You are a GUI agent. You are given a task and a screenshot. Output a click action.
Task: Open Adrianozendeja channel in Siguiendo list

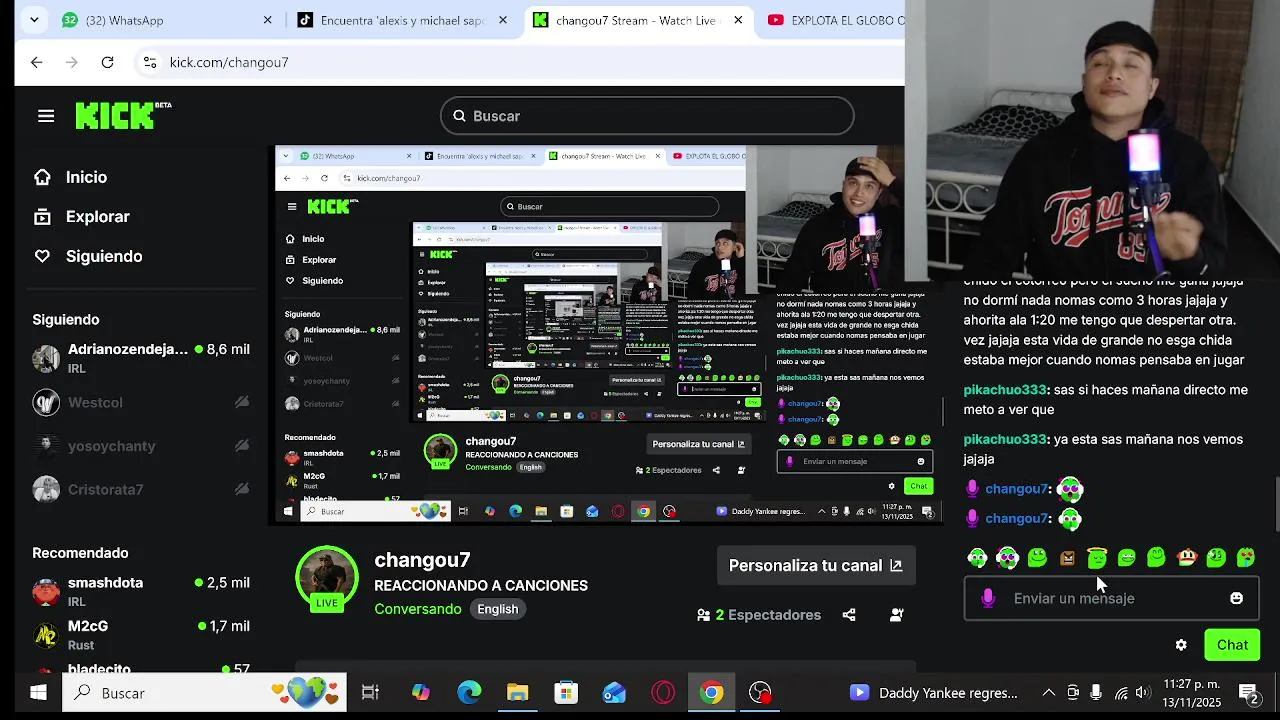[141, 358]
